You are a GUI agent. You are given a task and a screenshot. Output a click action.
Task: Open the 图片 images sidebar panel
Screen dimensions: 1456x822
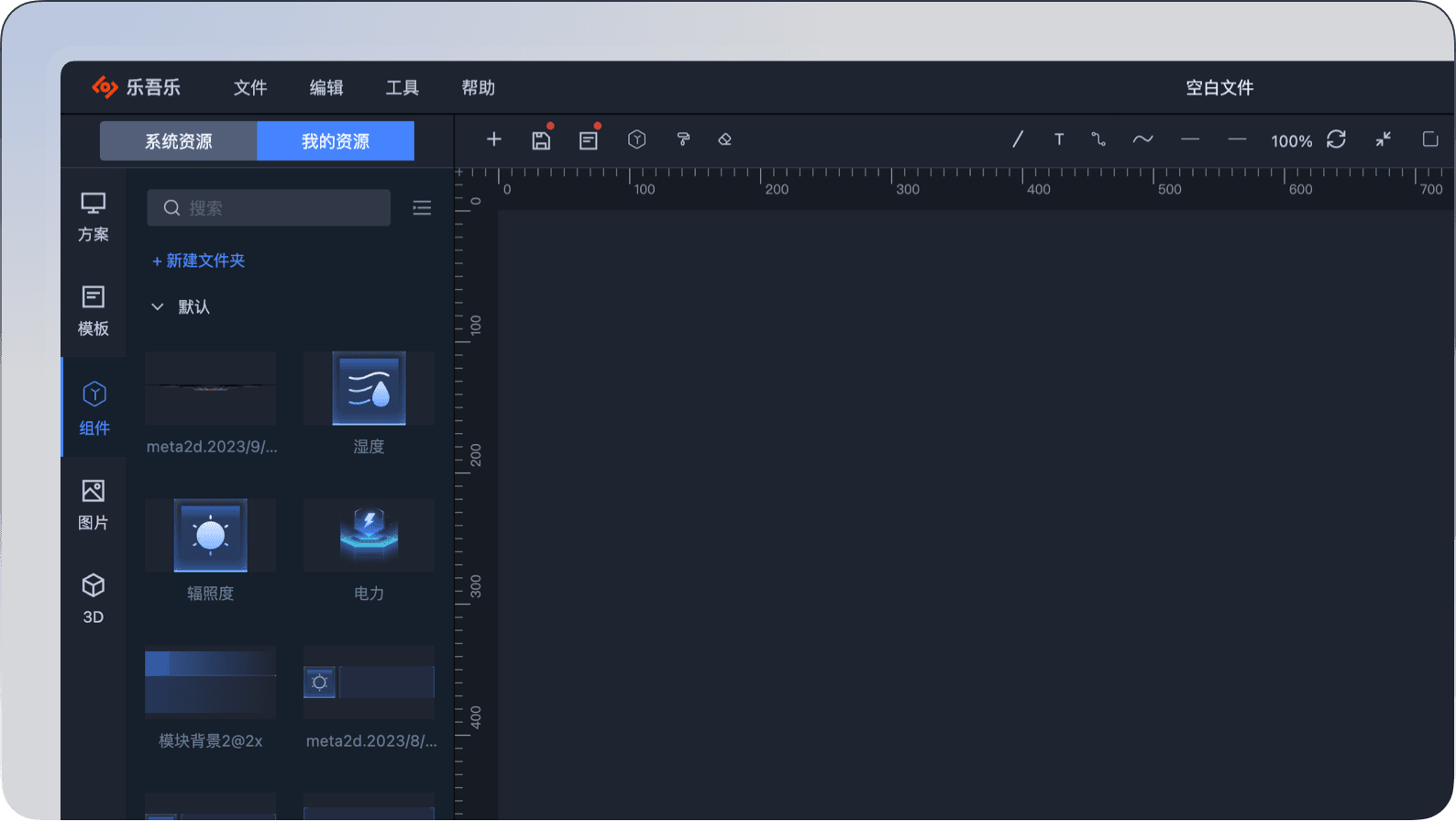click(x=94, y=505)
